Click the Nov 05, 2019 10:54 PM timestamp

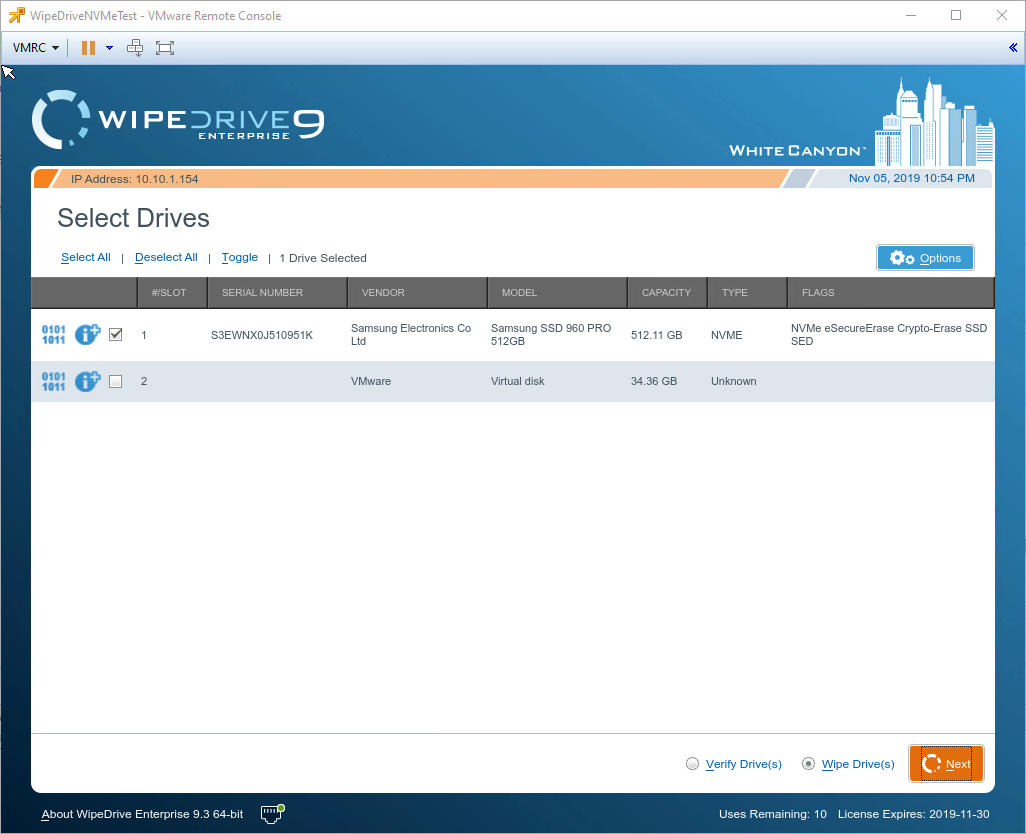[x=911, y=178]
